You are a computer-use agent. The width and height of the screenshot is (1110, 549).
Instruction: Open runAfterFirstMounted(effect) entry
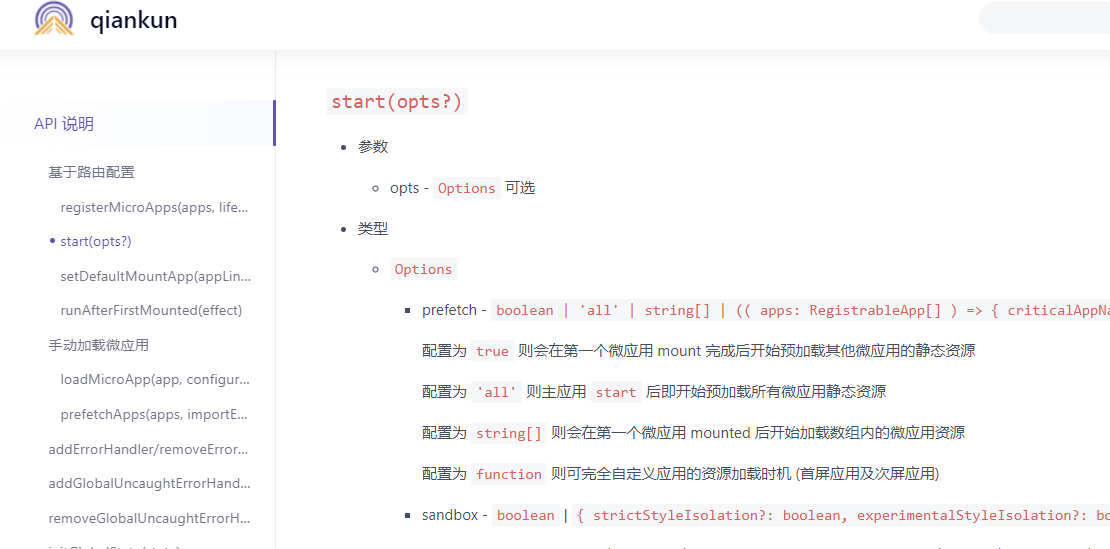pyautogui.click(x=151, y=311)
